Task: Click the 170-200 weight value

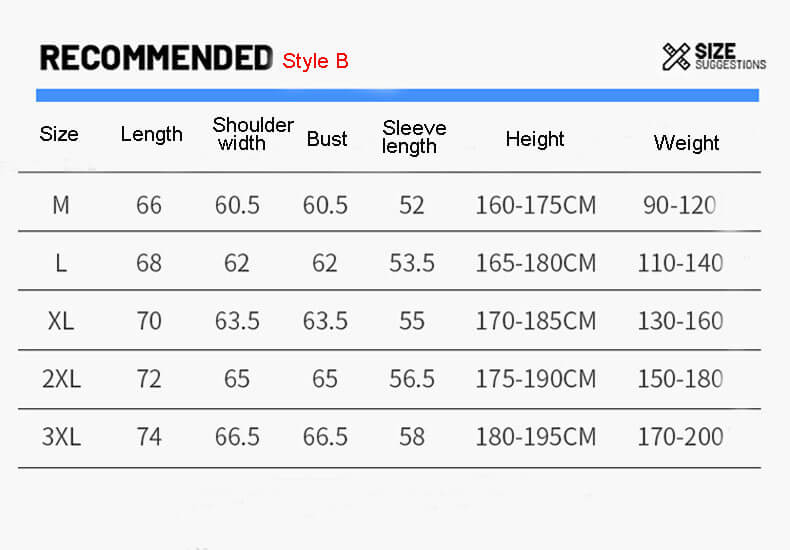Action: click(680, 437)
